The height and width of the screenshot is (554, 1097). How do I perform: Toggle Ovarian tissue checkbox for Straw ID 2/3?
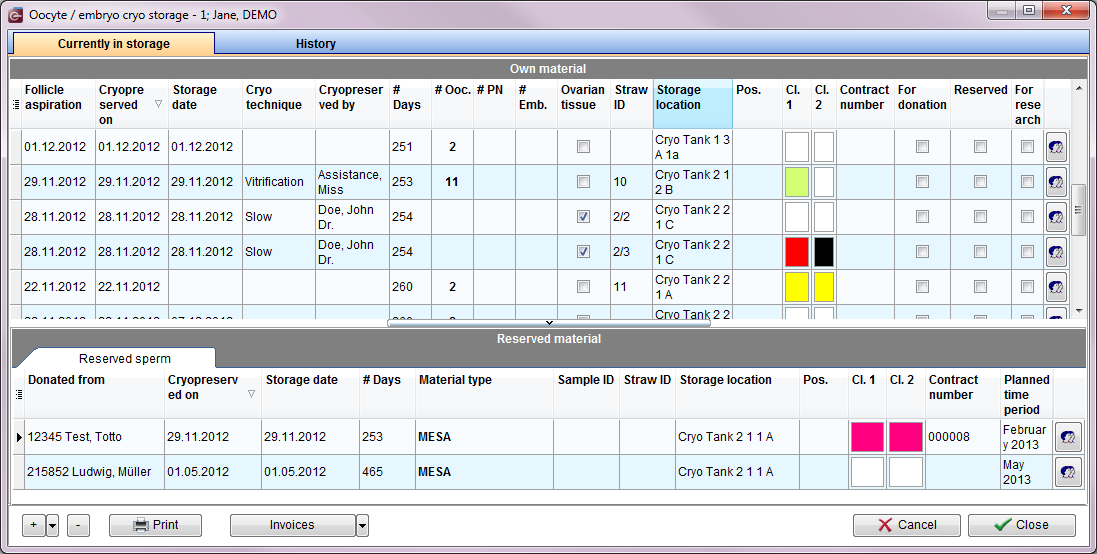click(x=583, y=252)
